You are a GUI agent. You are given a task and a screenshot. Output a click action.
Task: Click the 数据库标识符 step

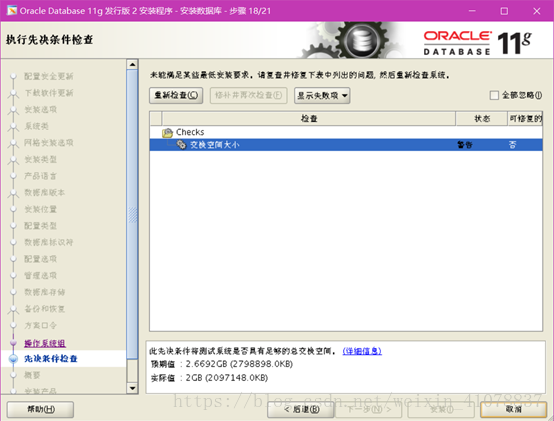[48, 242]
